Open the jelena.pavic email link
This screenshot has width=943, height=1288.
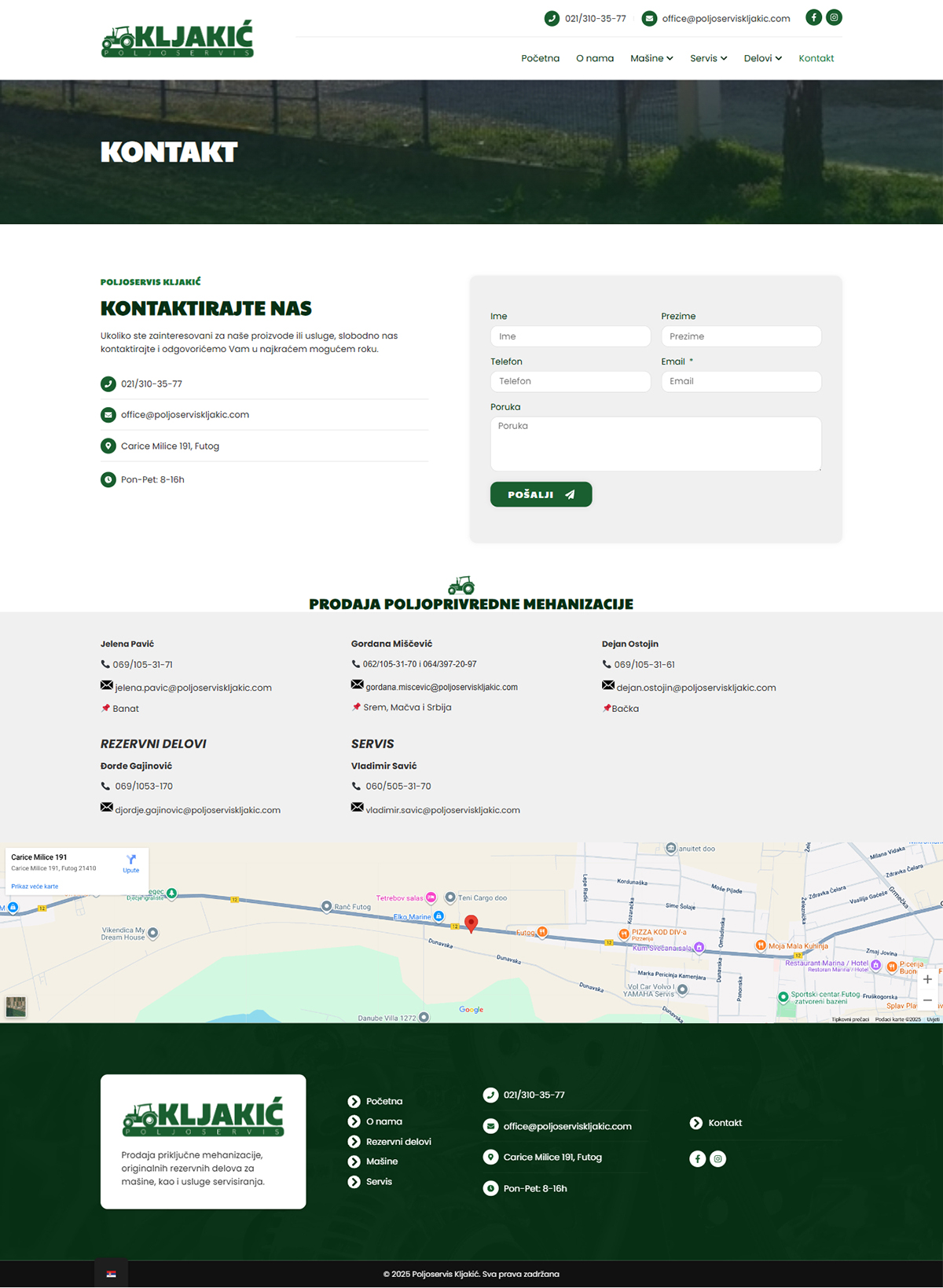pyautogui.click(x=193, y=688)
